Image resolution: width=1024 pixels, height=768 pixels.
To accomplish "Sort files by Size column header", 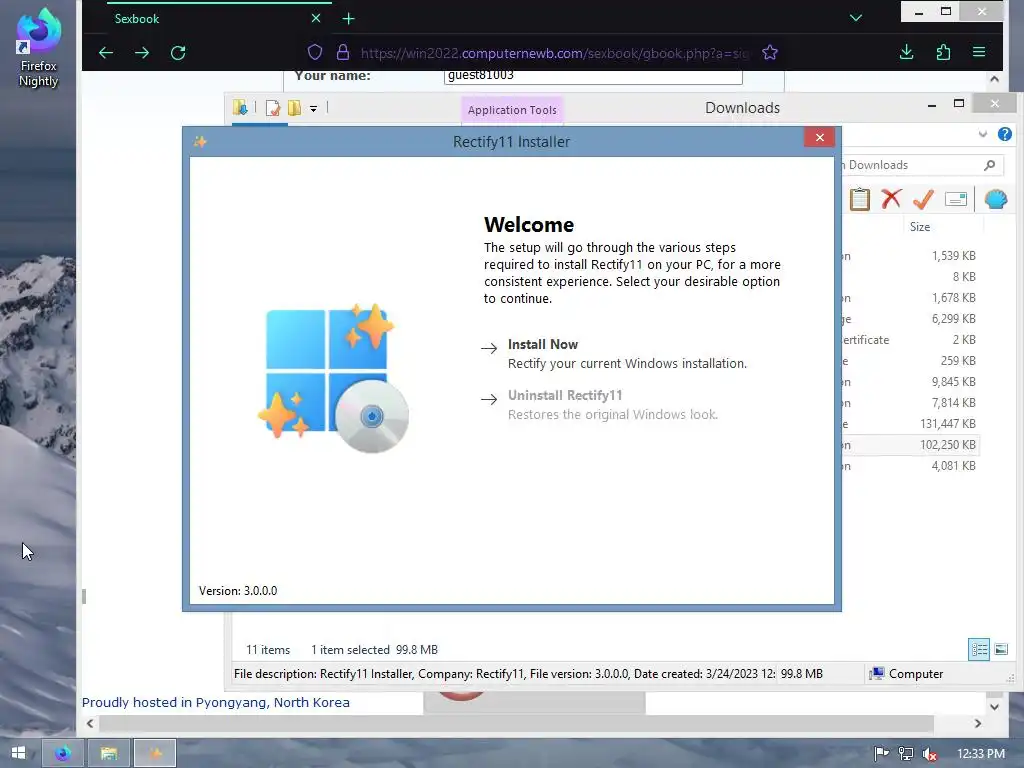I will click(920, 227).
